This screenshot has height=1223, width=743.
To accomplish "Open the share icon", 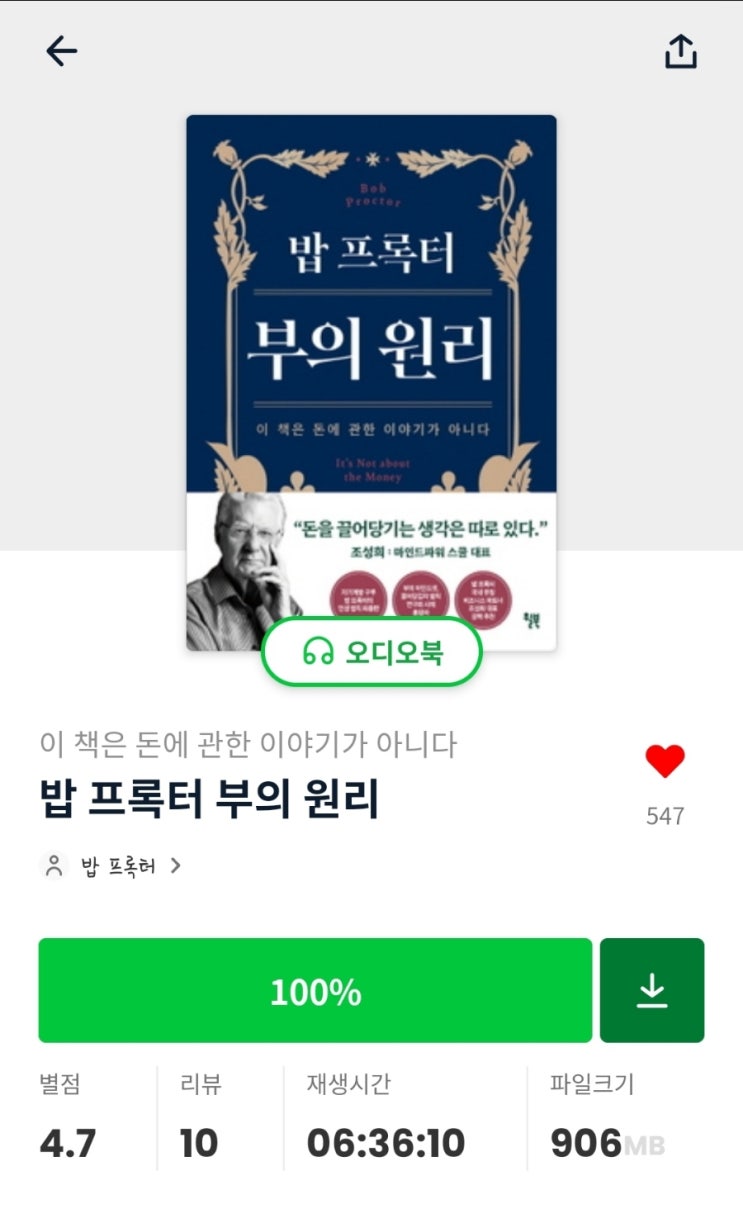I will 680,51.
